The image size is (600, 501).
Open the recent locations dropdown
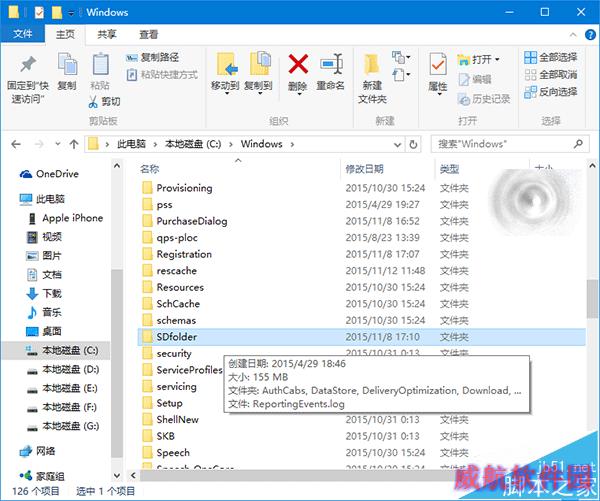(57, 144)
